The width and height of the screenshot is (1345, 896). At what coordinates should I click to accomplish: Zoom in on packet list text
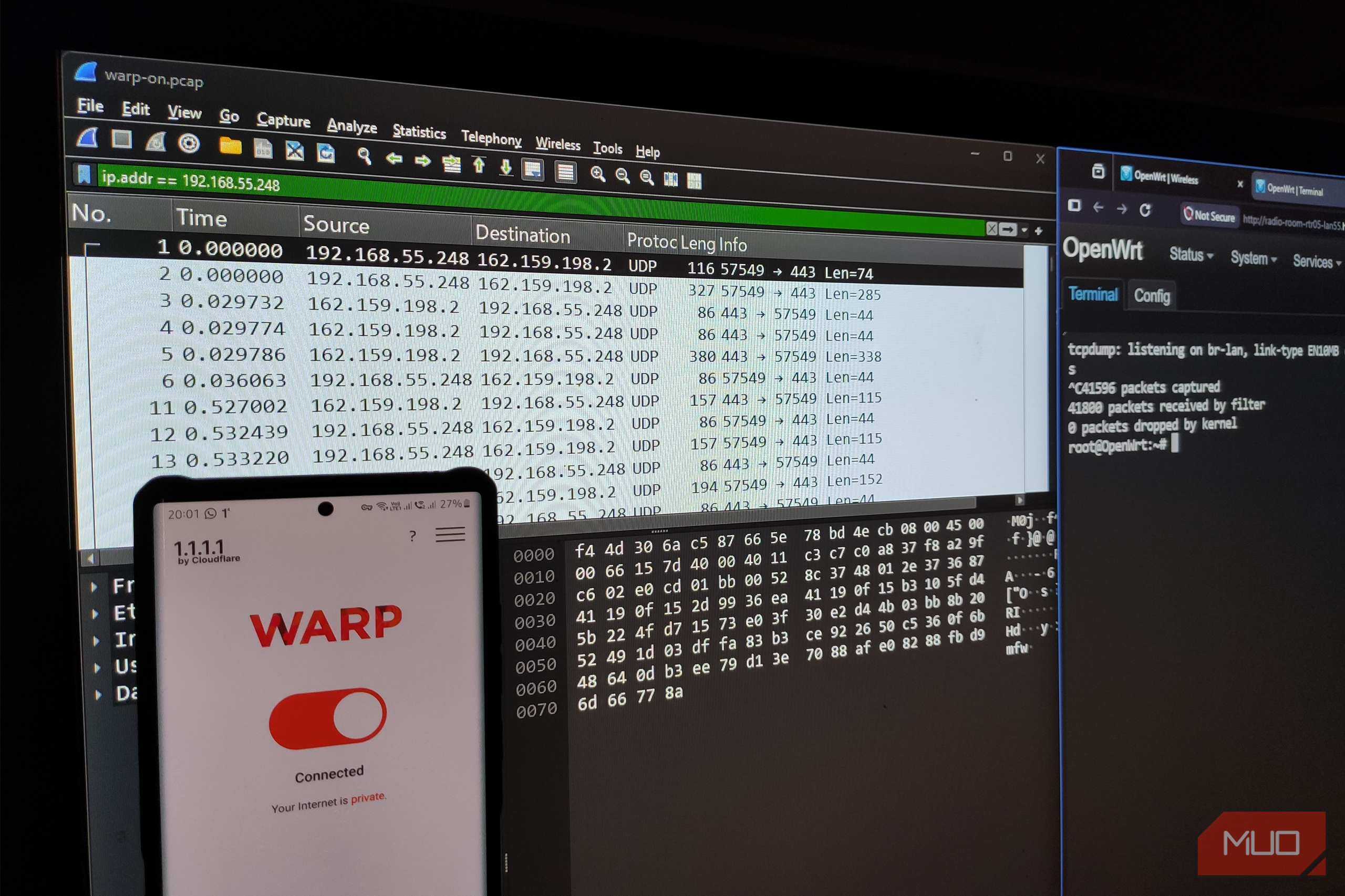point(598,174)
